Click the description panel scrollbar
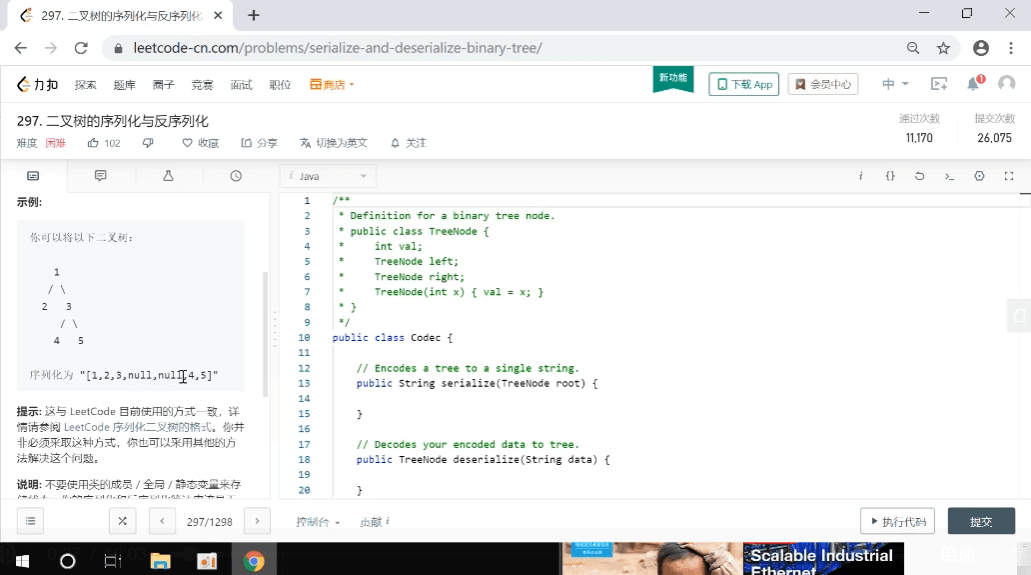This screenshot has height=575, width=1031. pyautogui.click(x=266, y=334)
